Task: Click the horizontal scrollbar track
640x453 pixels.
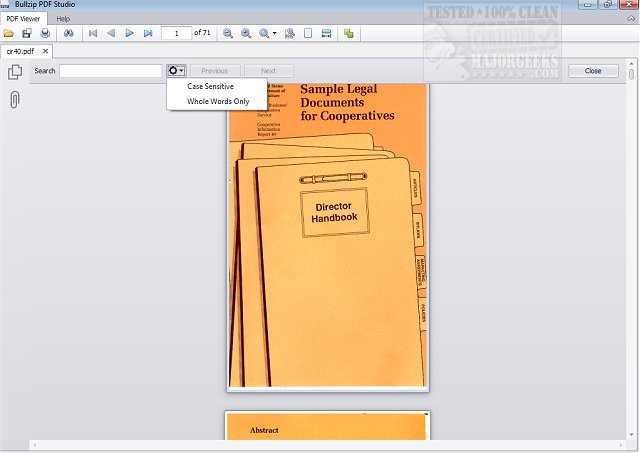Action: (327, 445)
